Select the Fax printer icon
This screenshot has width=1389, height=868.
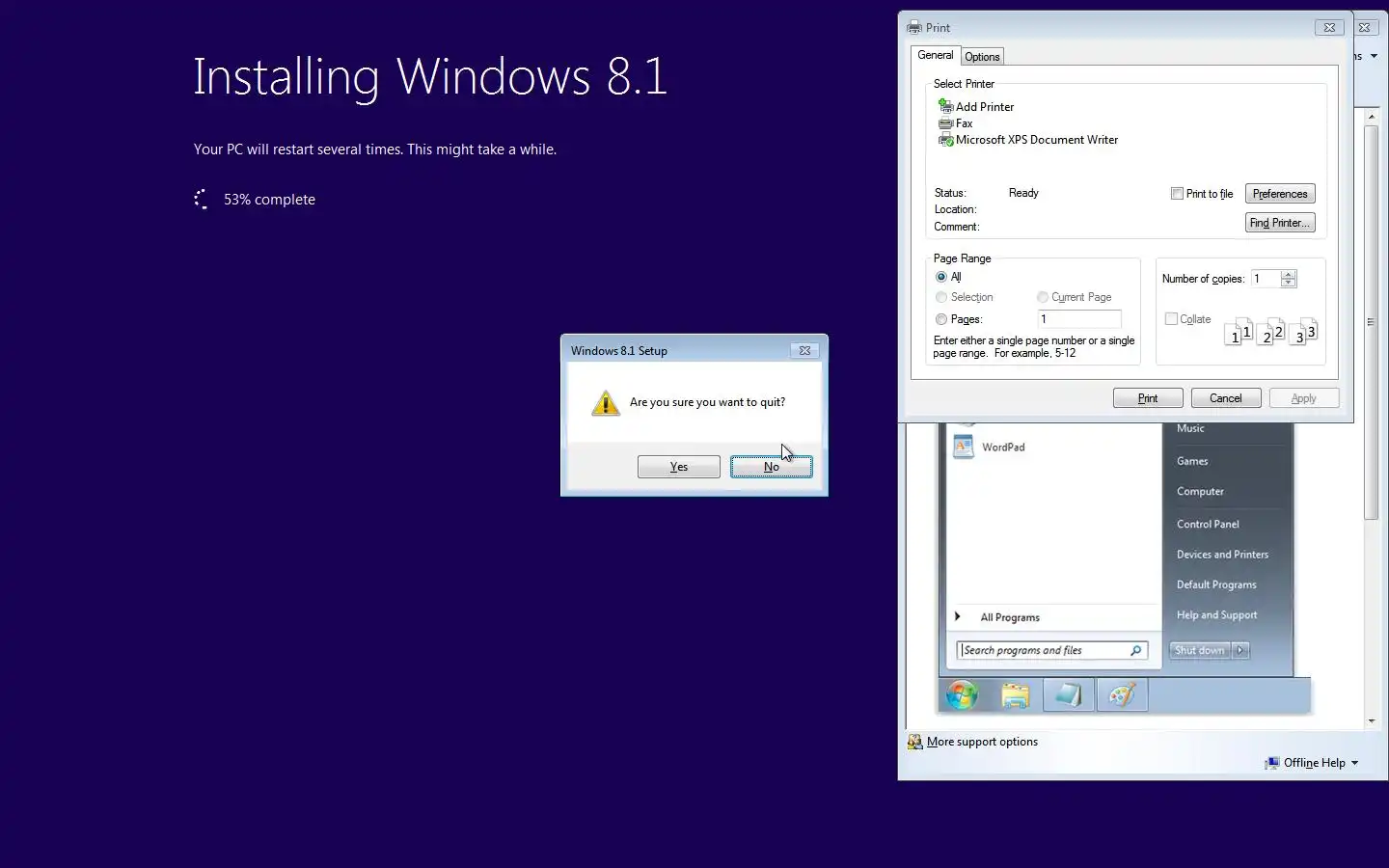pos(946,123)
